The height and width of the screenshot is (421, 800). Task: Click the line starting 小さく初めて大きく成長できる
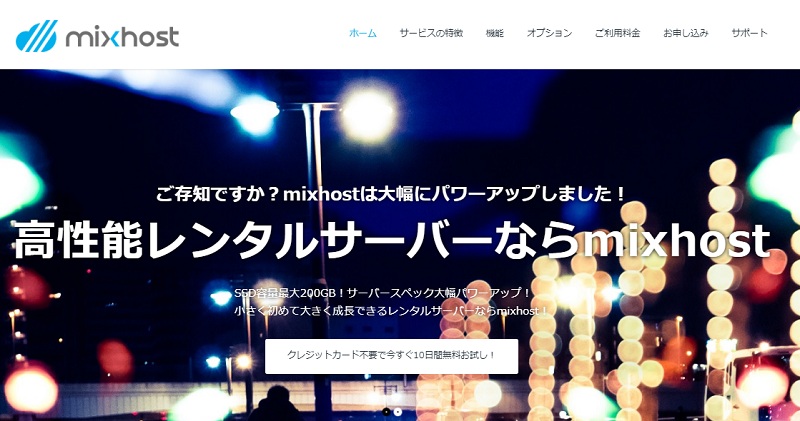point(391,311)
